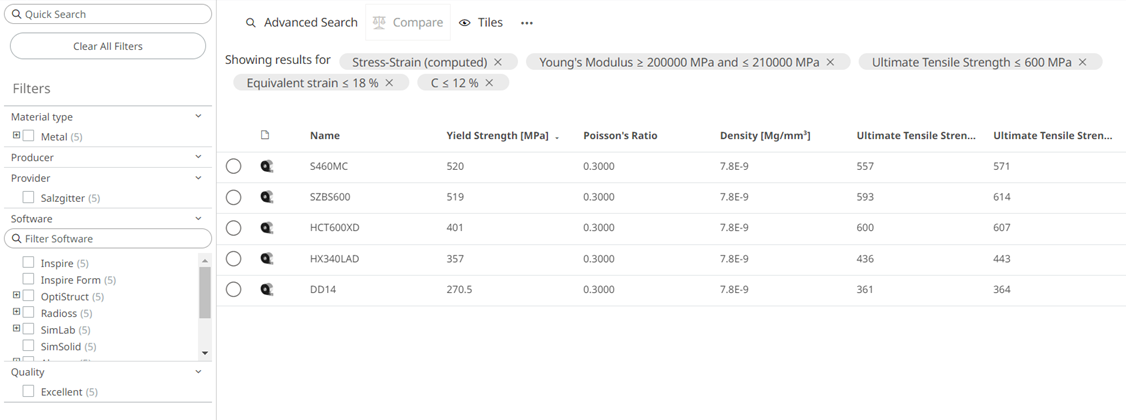Click the document icon column header
This screenshot has height=420, width=1126.
[265, 136]
